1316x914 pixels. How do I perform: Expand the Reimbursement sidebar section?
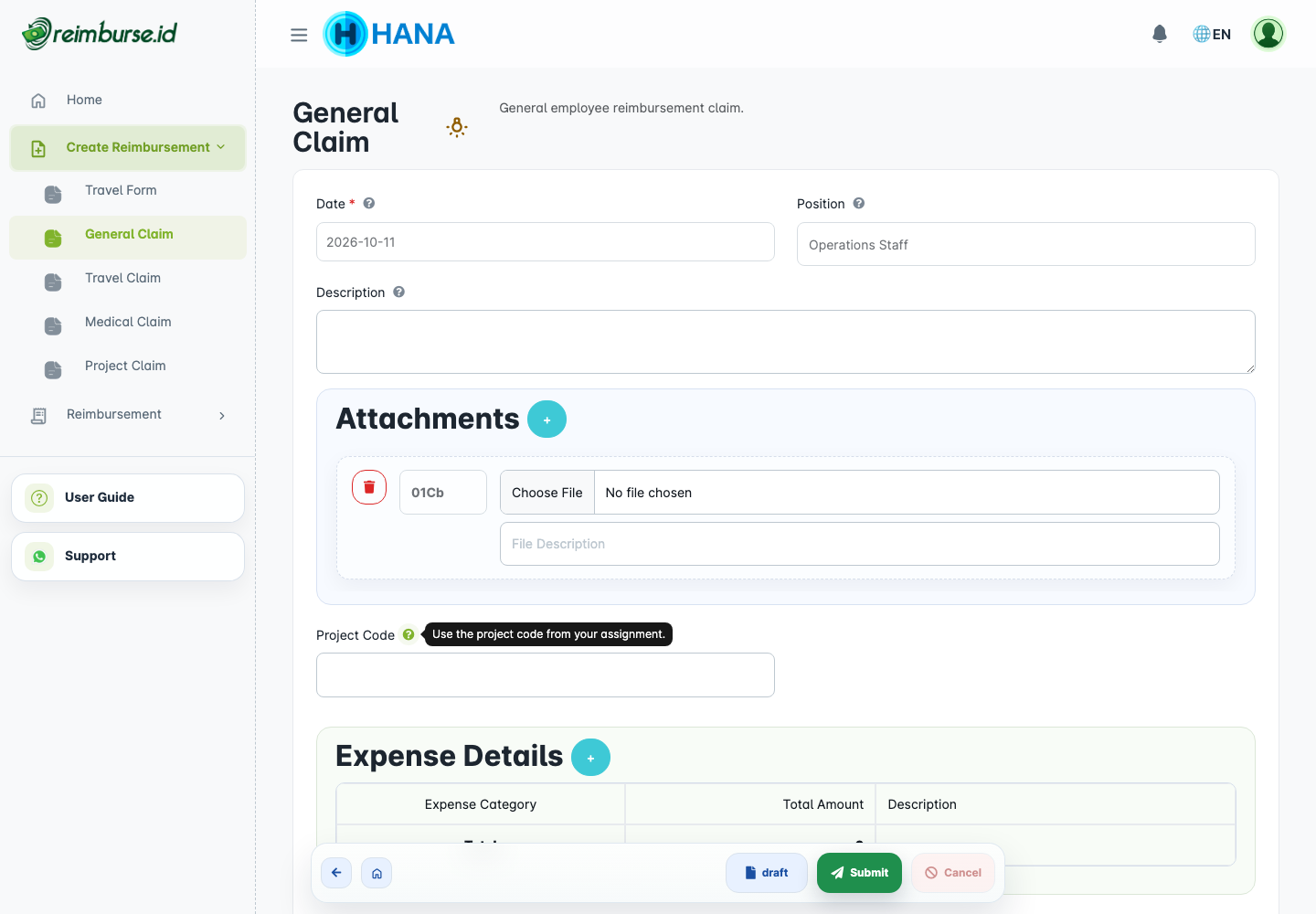(x=128, y=415)
